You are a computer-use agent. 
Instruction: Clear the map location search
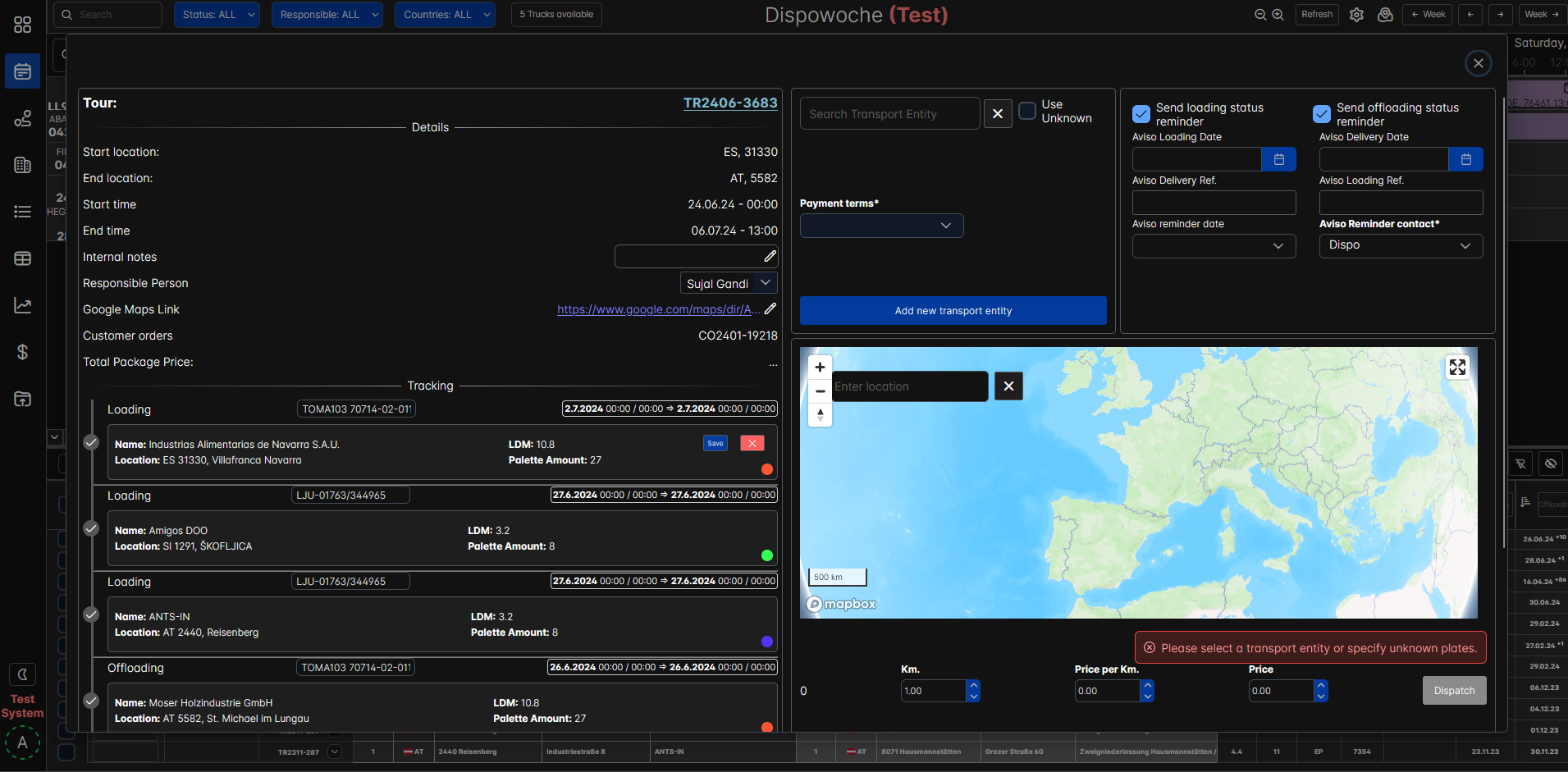pos(1008,386)
